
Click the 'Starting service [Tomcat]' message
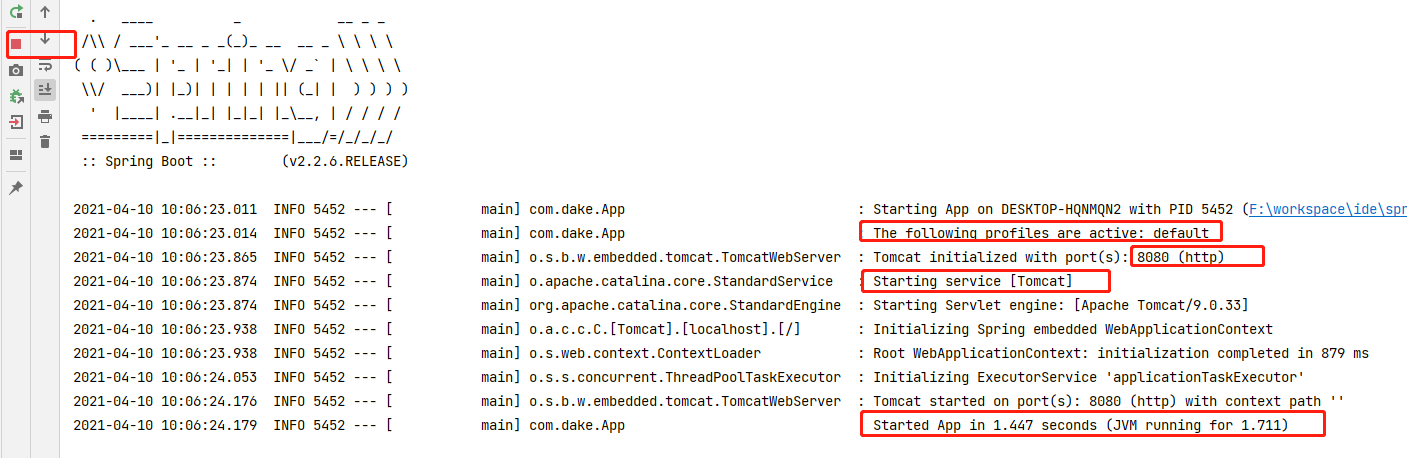(x=973, y=281)
